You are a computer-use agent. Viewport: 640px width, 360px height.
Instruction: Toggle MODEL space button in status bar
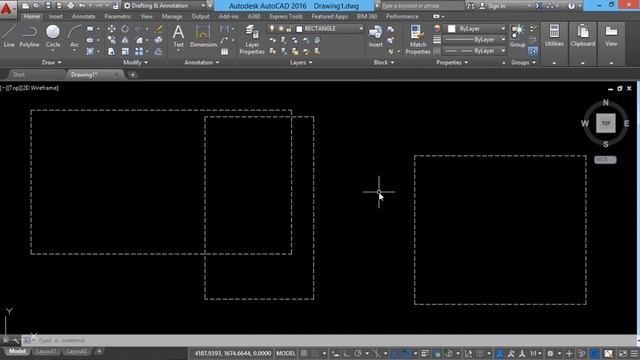pos(286,353)
